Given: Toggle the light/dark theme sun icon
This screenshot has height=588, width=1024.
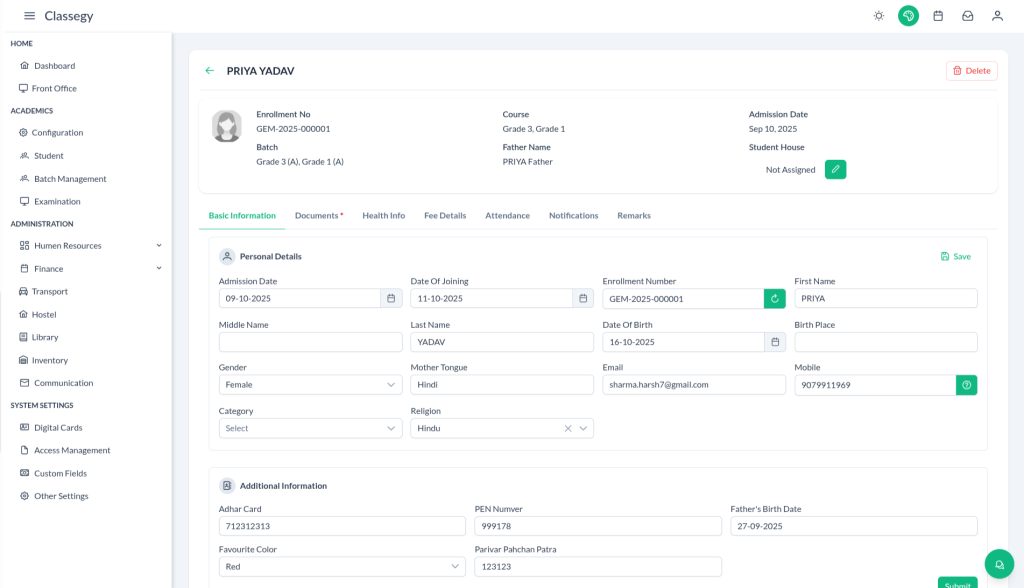Looking at the screenshot, I should (x=878, y=16).
